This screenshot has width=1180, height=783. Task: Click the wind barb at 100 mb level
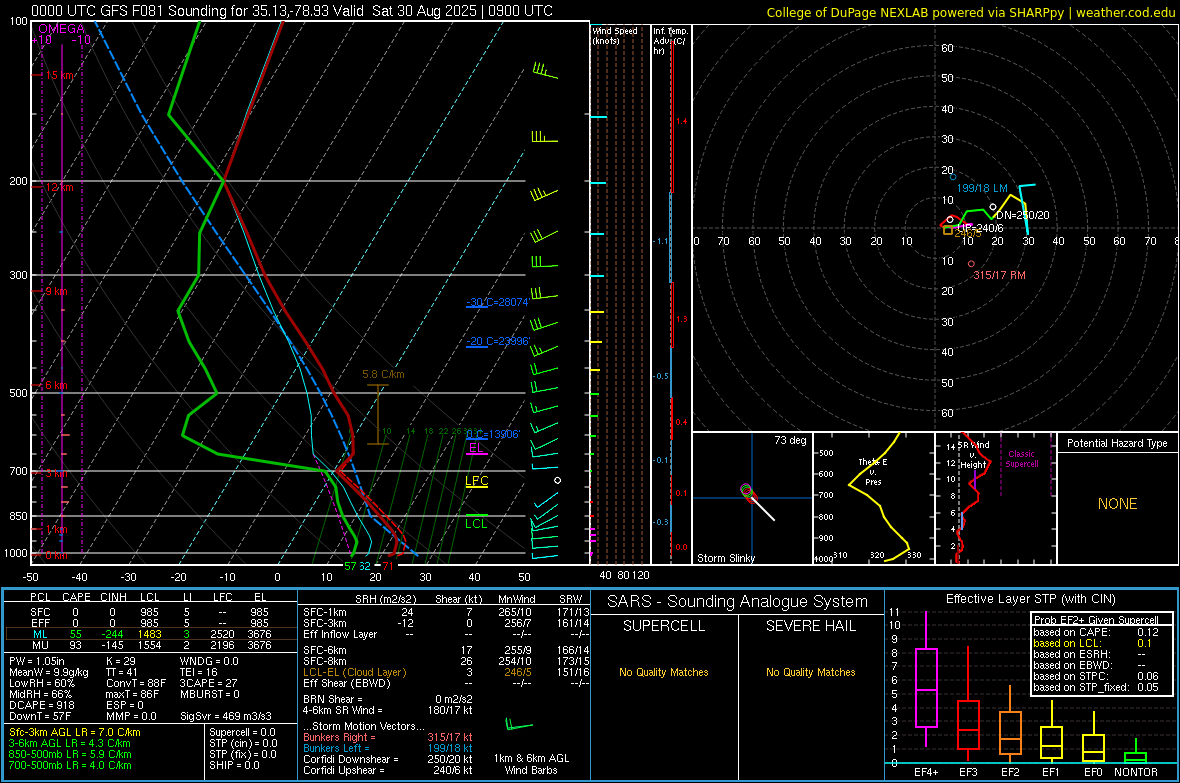coord(545,71)
